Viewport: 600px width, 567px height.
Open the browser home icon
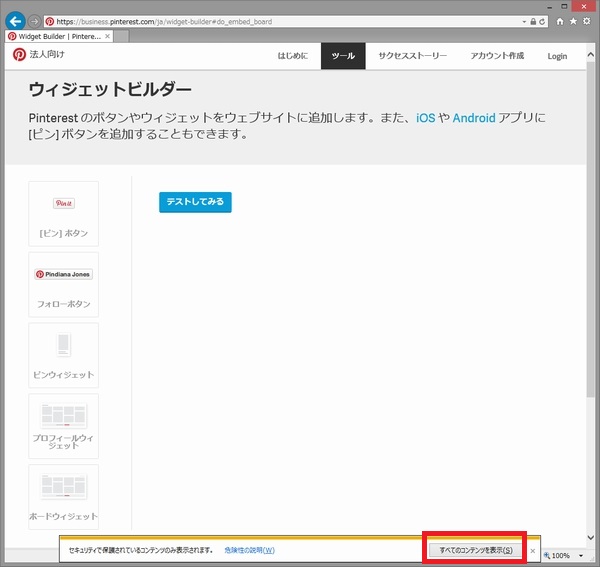point(559,21)
